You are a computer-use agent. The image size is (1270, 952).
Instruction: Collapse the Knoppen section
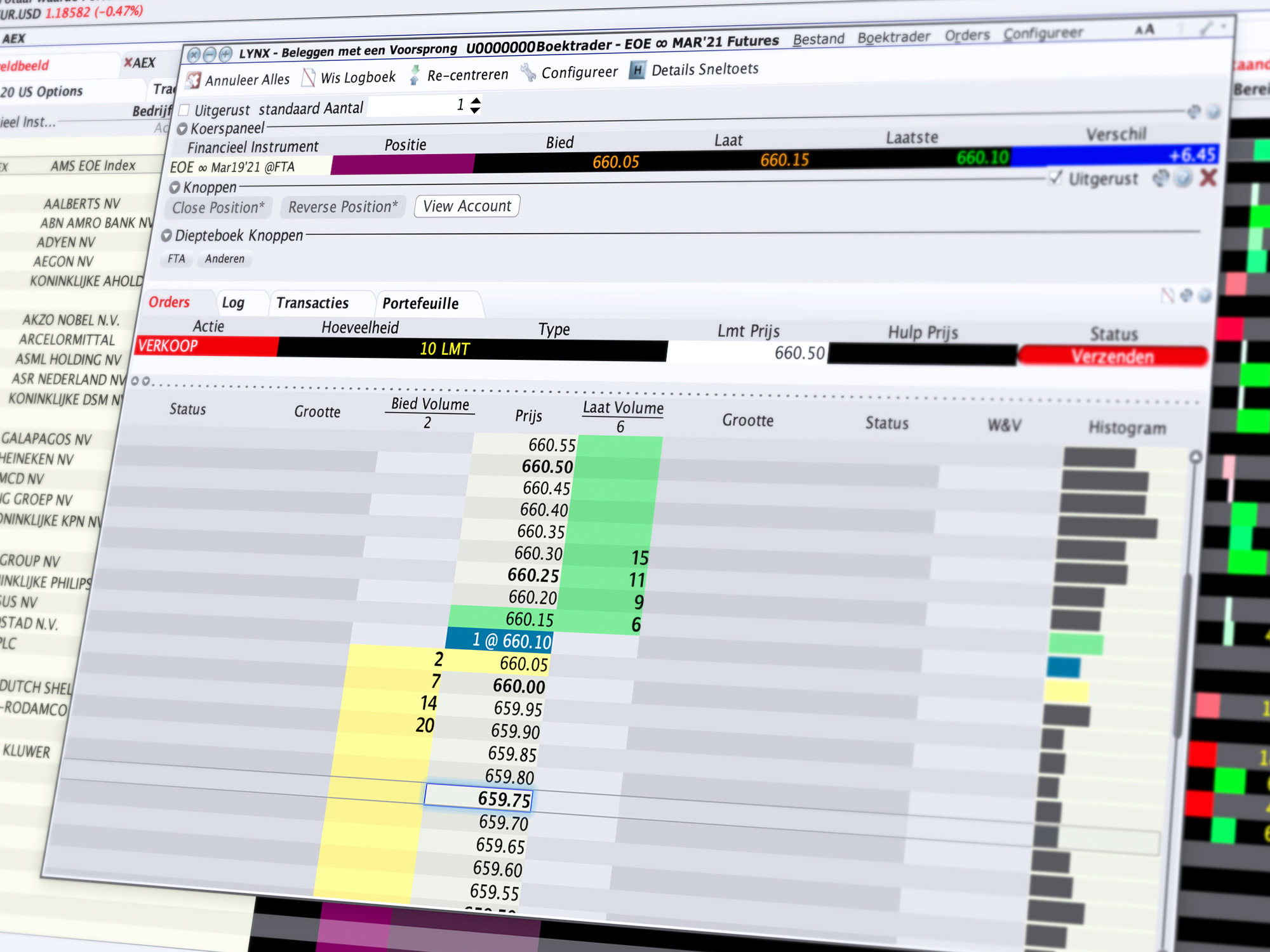click(x=175, y=188)
